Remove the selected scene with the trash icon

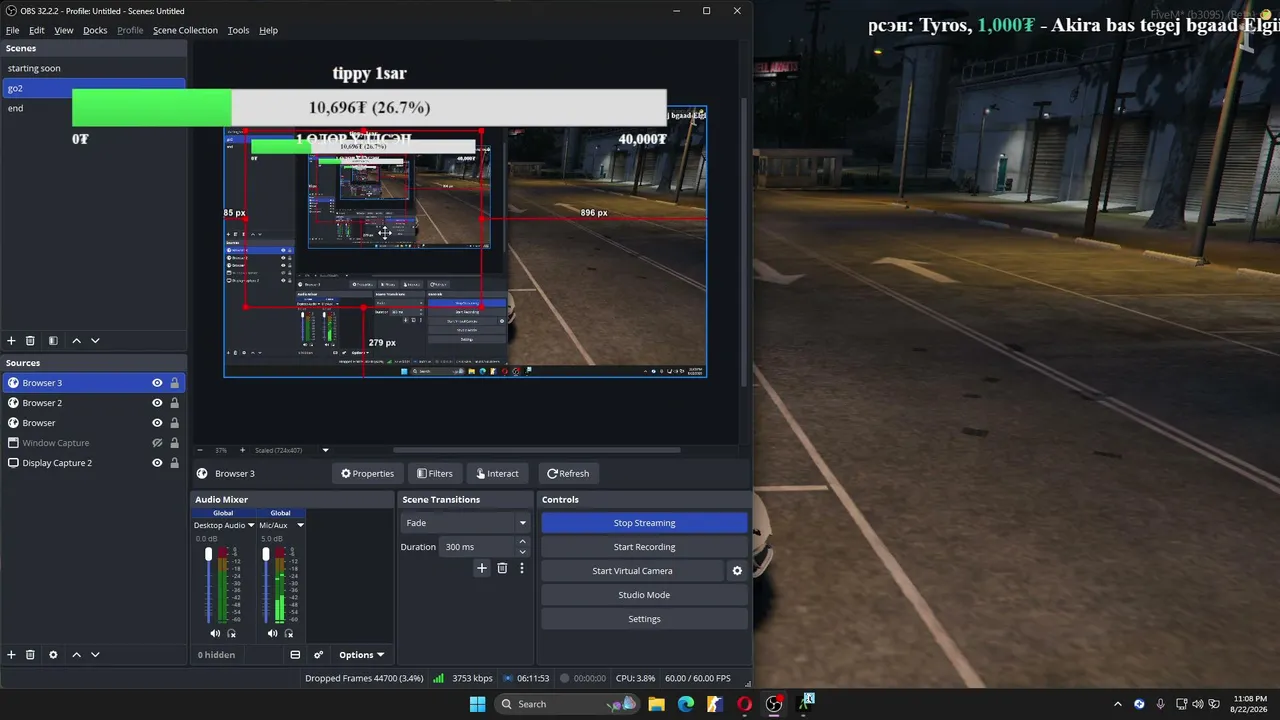pyautogui.click(x=30, y=341)
